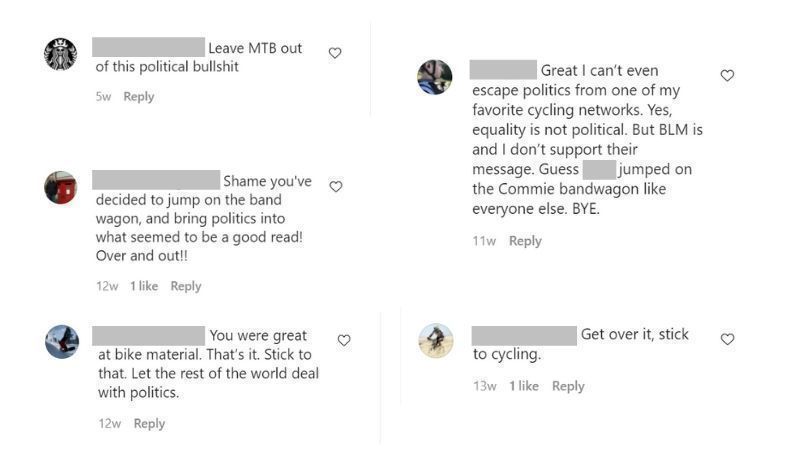The width and height of the screenshot is (800, 450).
Task: Click the 5w timestamp
Action: [x=103, y=97]
